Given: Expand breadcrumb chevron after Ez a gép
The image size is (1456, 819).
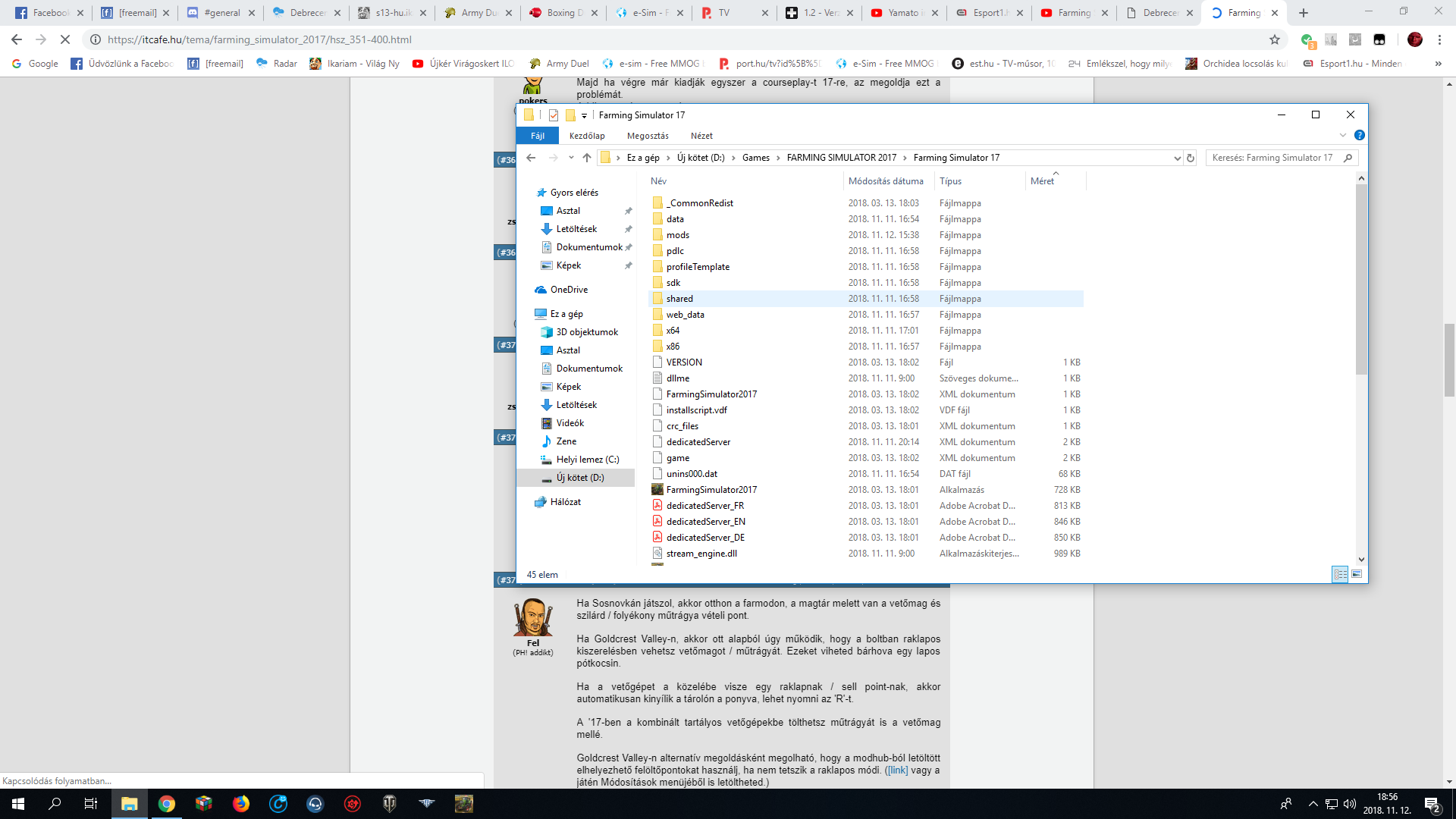Looking at the screenshot, I should click(x=668, y=158).
